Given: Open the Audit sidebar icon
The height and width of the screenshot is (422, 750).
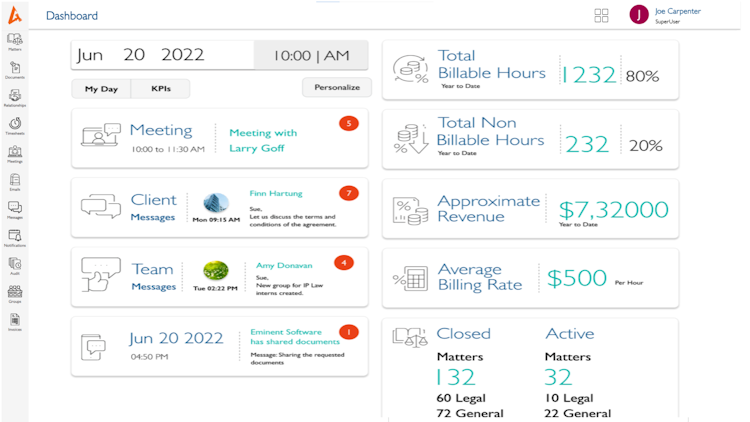Looking at the screenshot, I should (15, 265).
